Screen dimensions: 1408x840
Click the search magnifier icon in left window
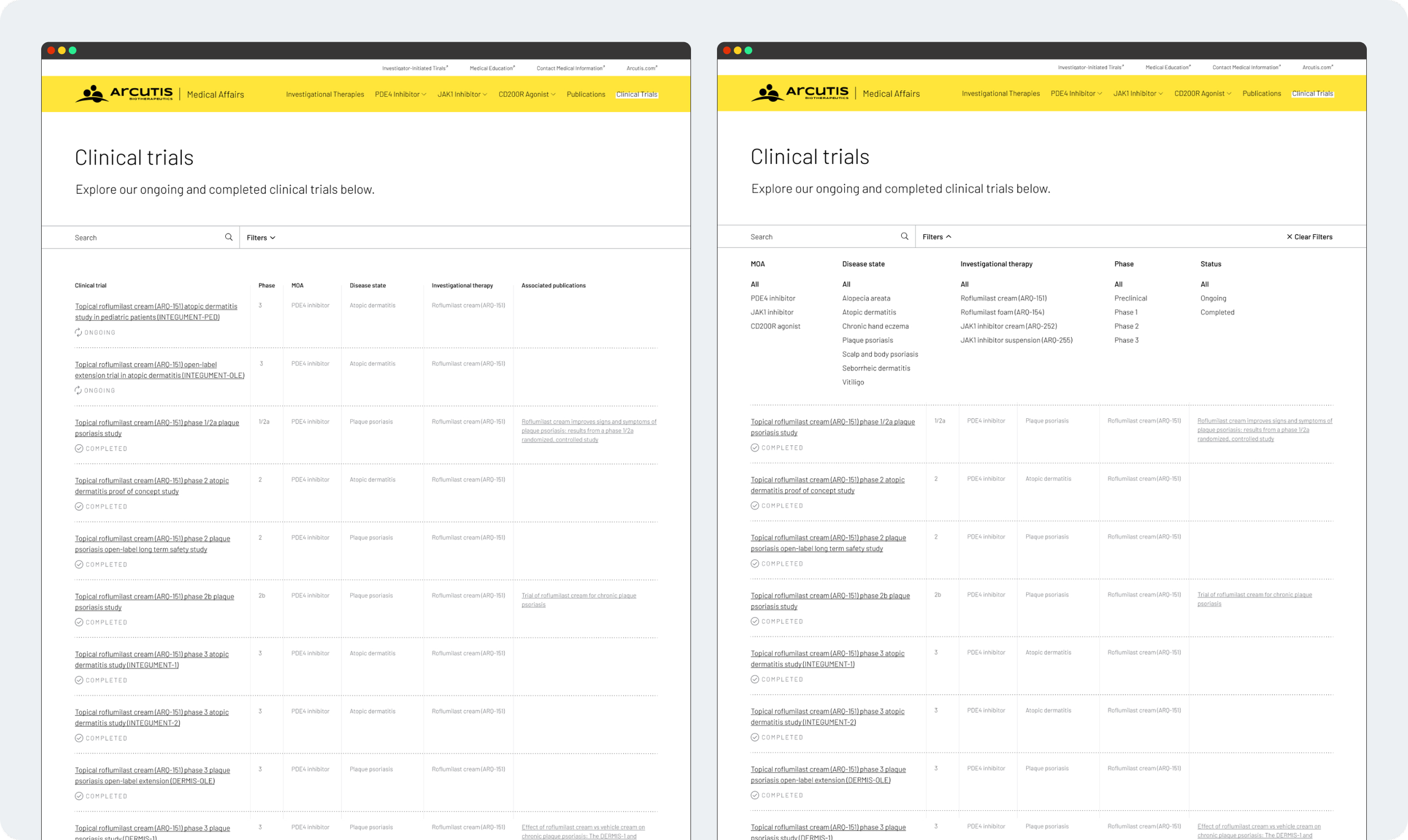tap(229, 237)
